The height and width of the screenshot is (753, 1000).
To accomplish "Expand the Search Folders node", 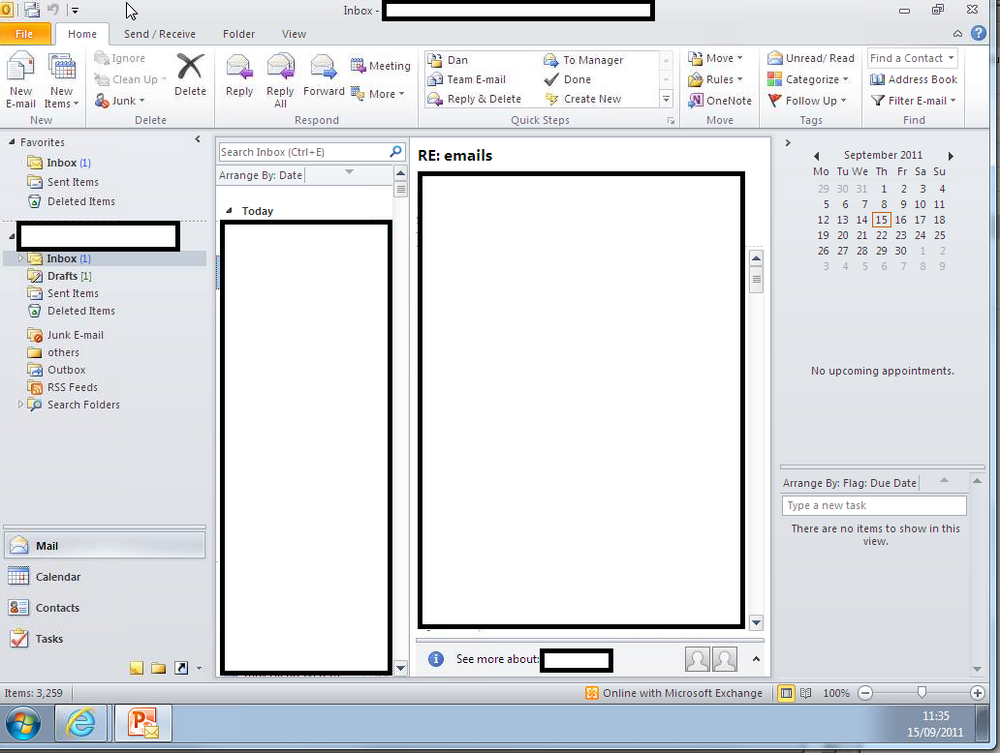I will point(20,404).
